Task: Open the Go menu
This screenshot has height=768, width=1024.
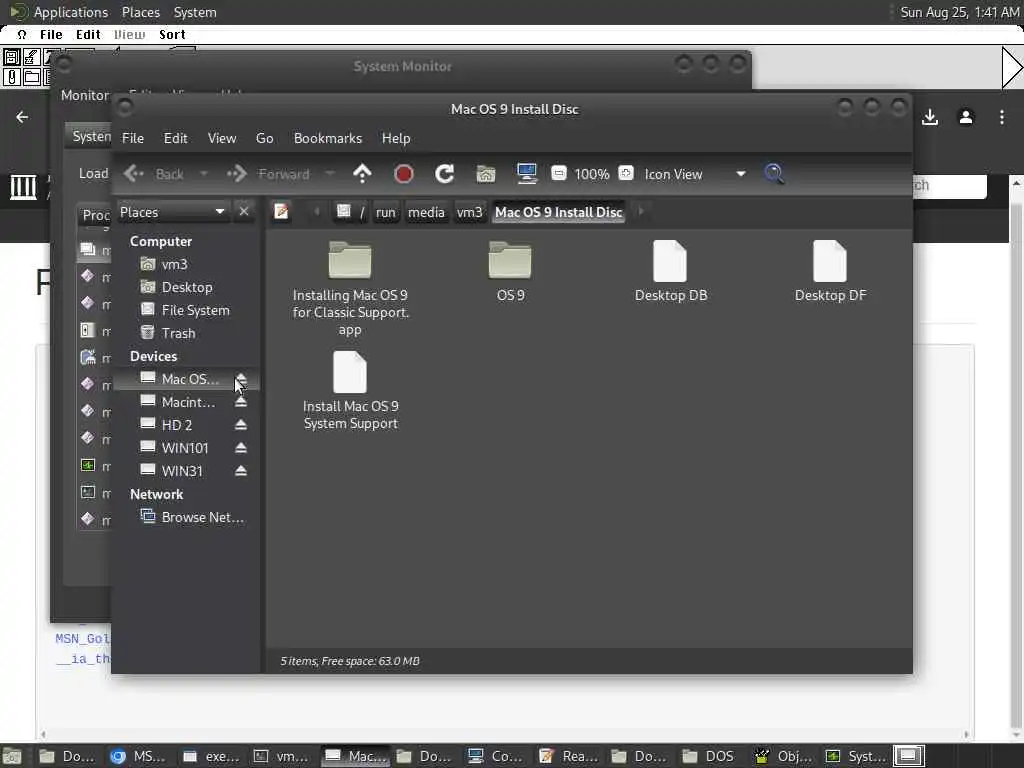Action: (x=264, y=138)
